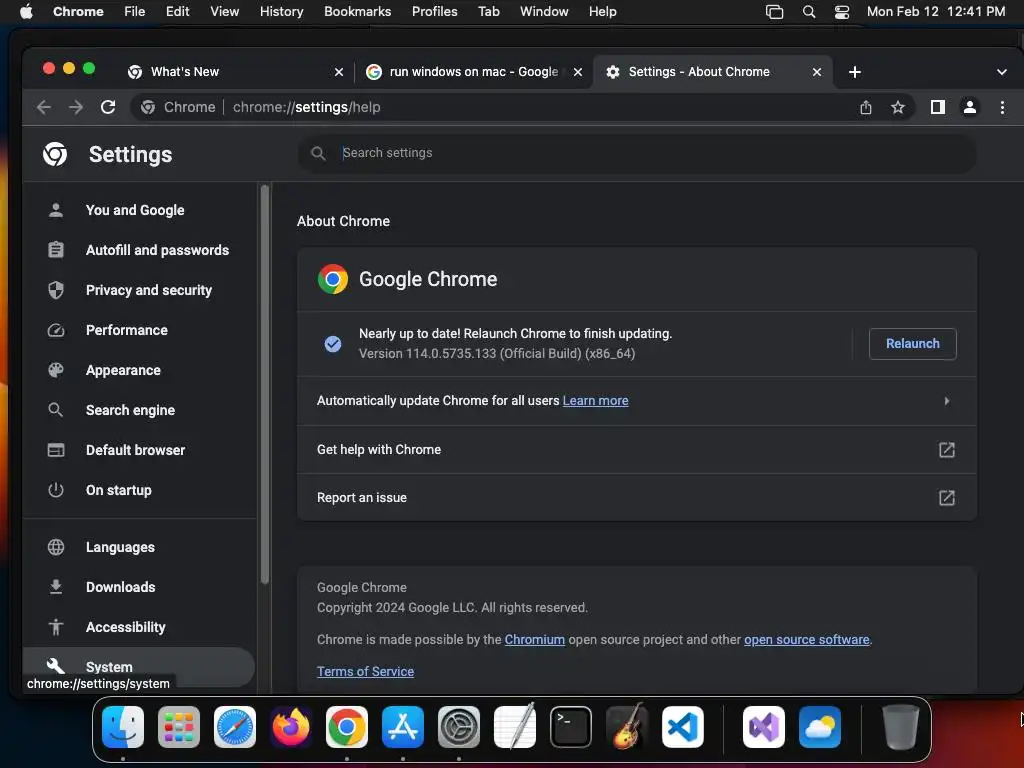1024x768 pixels.
Task: Toggle Chrome side panel
Action: point(938,107)
